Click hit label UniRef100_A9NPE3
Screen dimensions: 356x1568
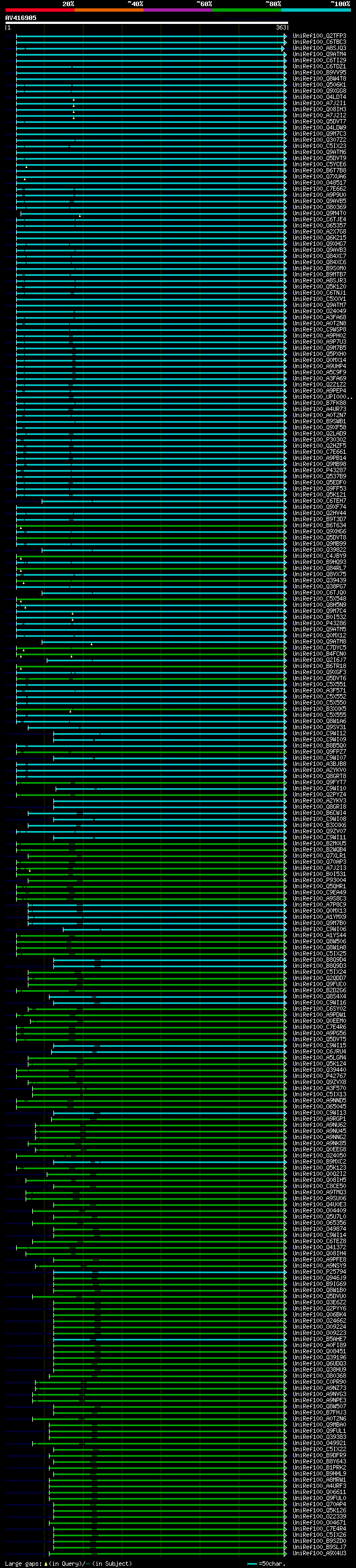point(319,1400)
